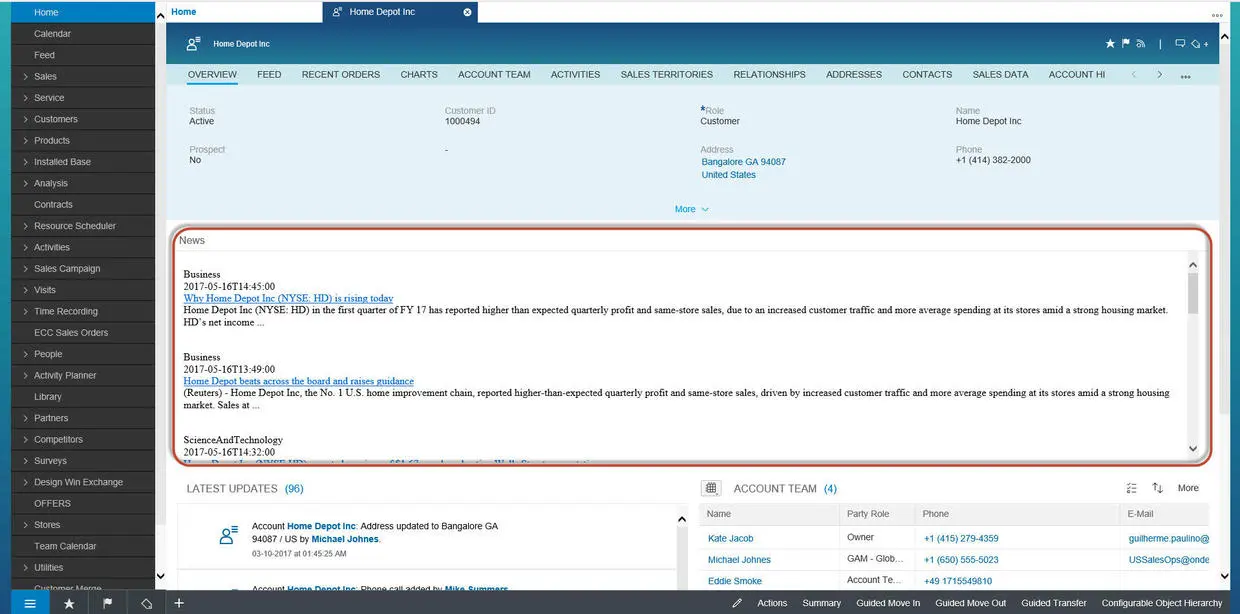Expand the Competitors sidebar section
This screenshot has width=1240, height=614.
[25, 439]
